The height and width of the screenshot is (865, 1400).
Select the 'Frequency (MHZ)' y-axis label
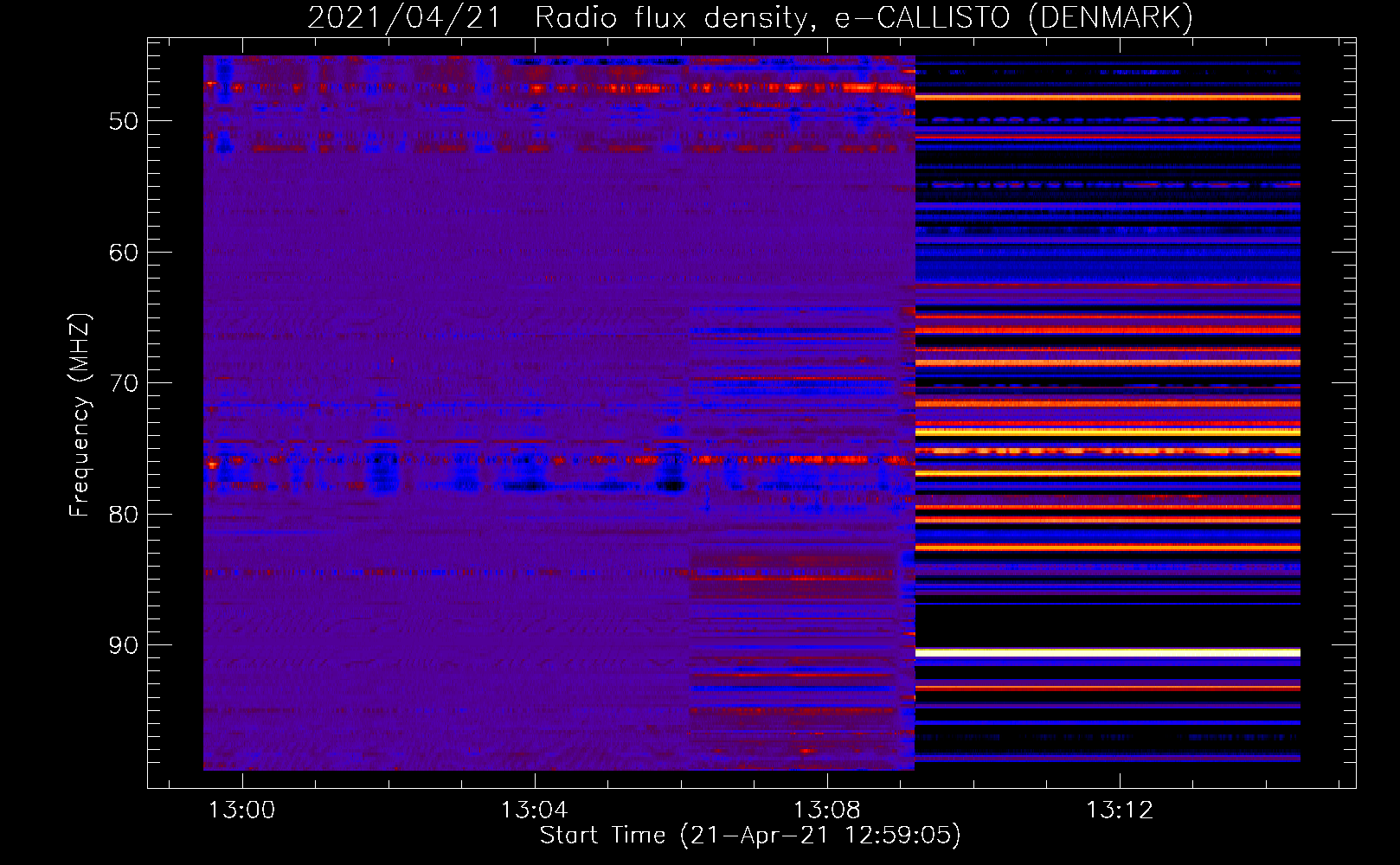click(x=80, y=415)
